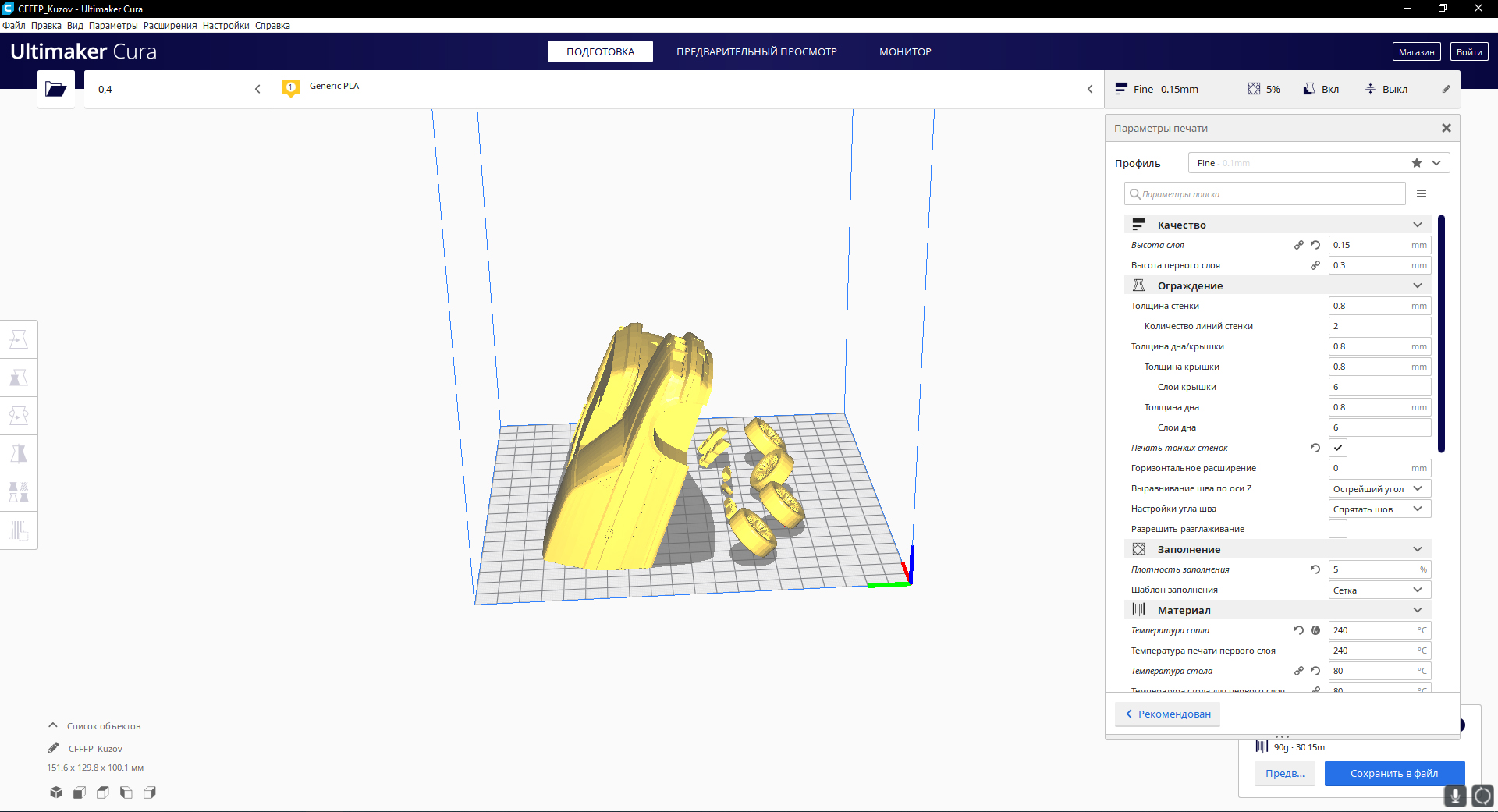Open the settings visibility hamburger menu
The height and width of the screenshot is (812, 1498).
(x=1422, y=193)
